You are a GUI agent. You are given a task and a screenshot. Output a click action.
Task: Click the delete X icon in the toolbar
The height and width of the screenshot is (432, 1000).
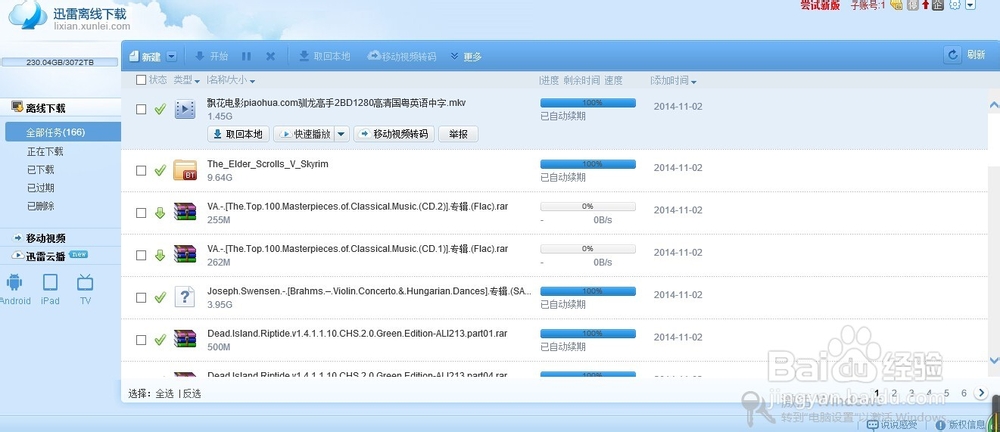[x=270, y=56]
